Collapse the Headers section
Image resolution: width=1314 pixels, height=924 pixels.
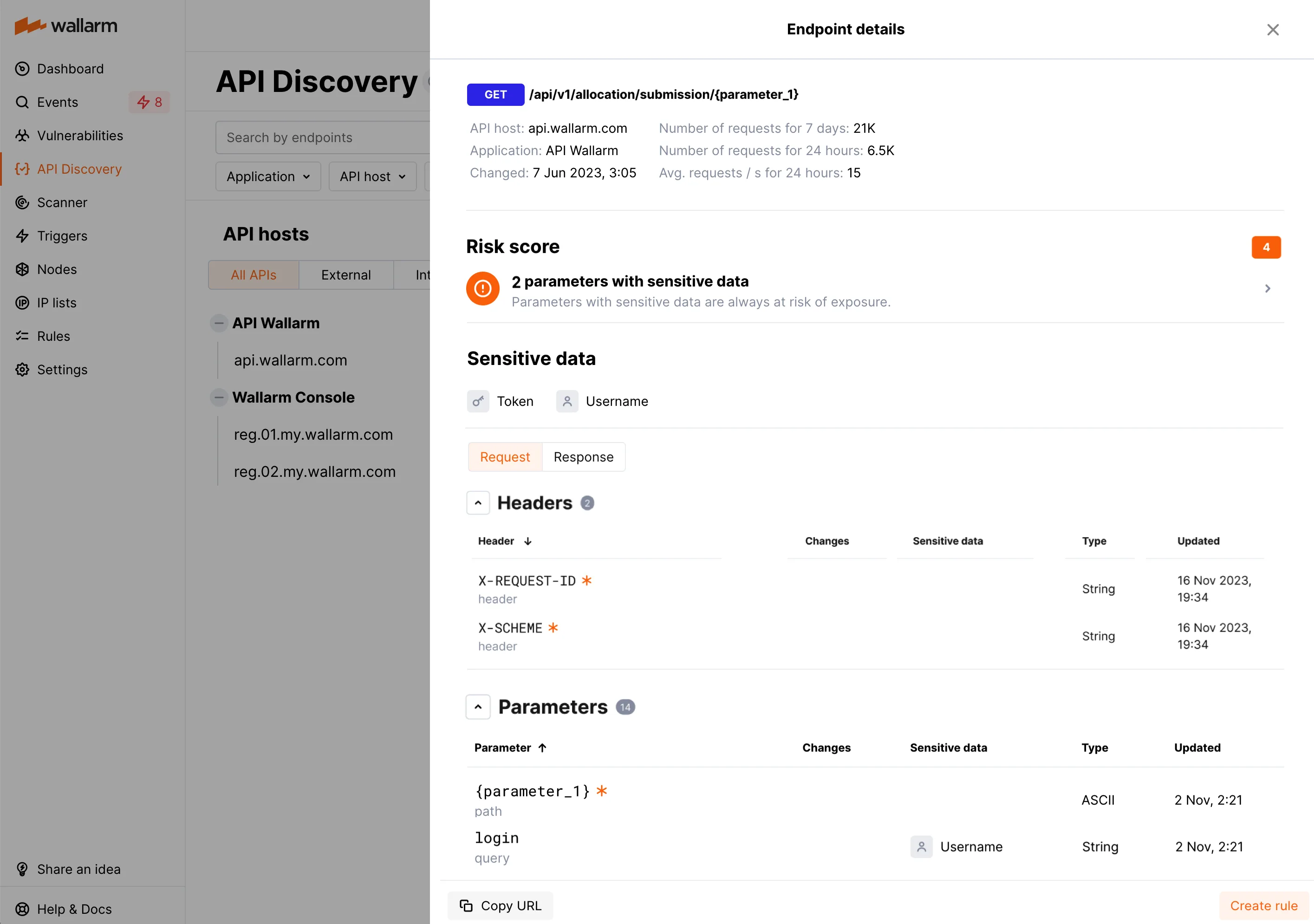pos(478,502)
